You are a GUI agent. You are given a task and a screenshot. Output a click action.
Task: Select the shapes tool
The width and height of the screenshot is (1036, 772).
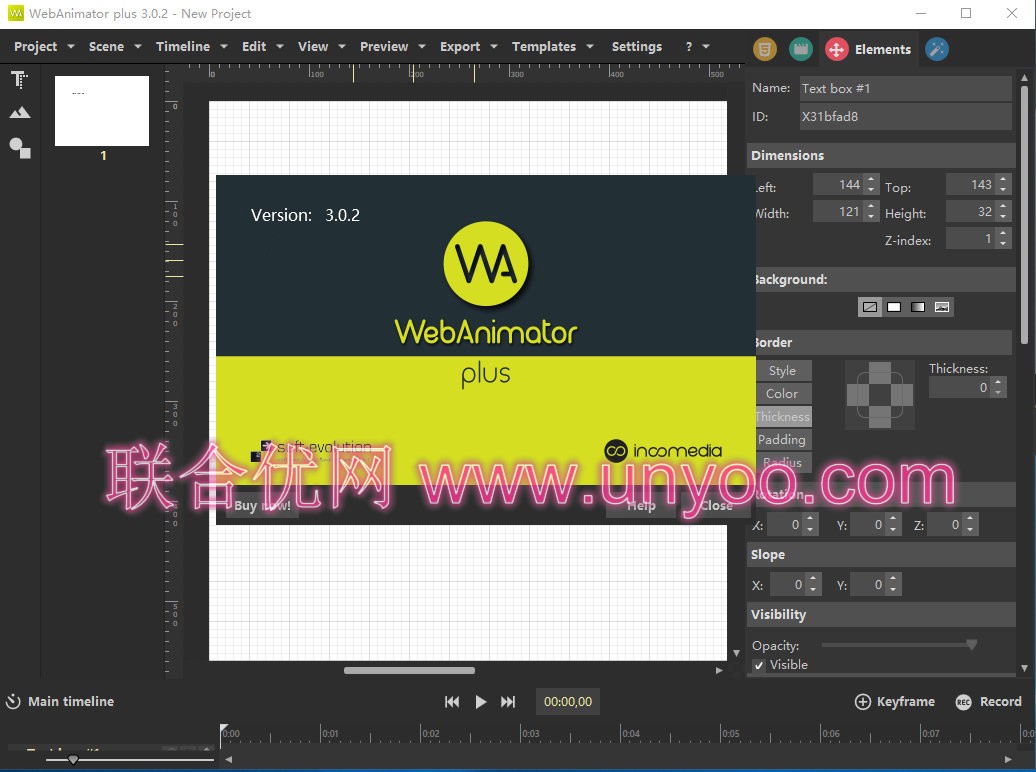(20, 148)
